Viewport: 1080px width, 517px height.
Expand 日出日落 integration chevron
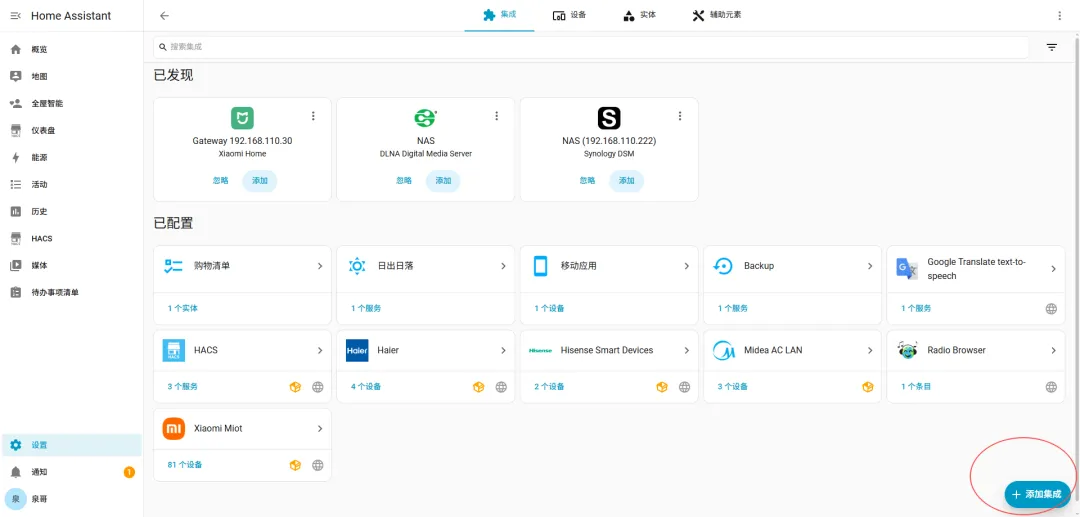pos(503,266)
